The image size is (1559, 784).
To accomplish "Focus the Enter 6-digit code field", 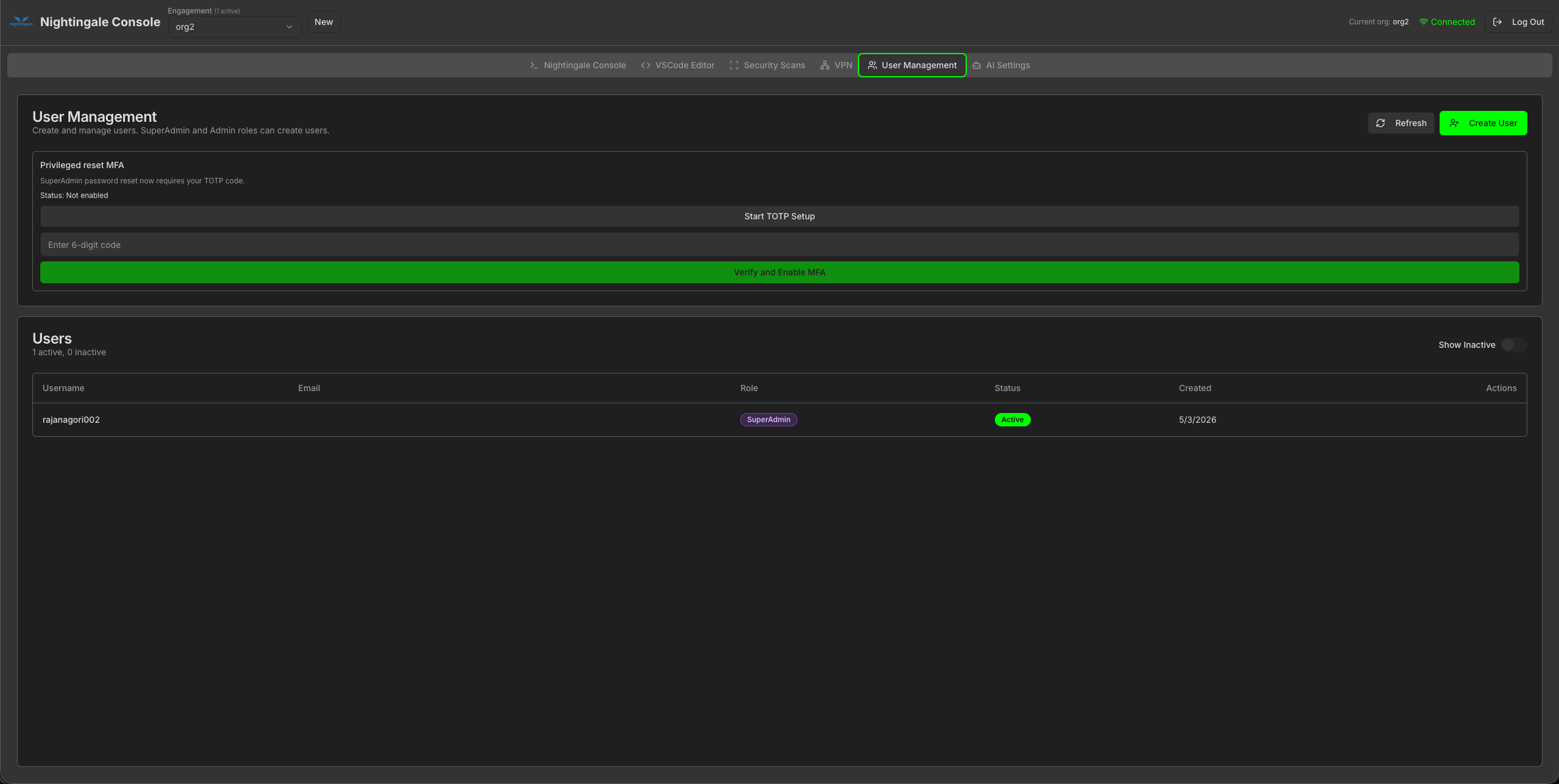I will 779,245.
